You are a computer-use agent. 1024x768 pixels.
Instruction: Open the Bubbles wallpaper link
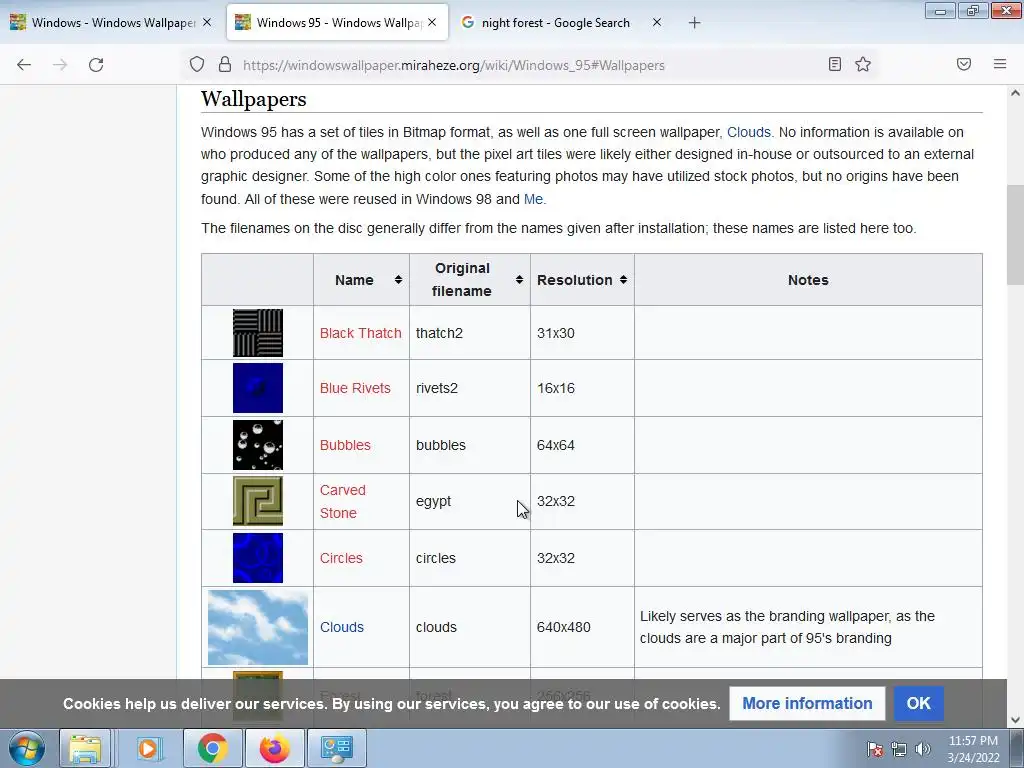(345, 445)
